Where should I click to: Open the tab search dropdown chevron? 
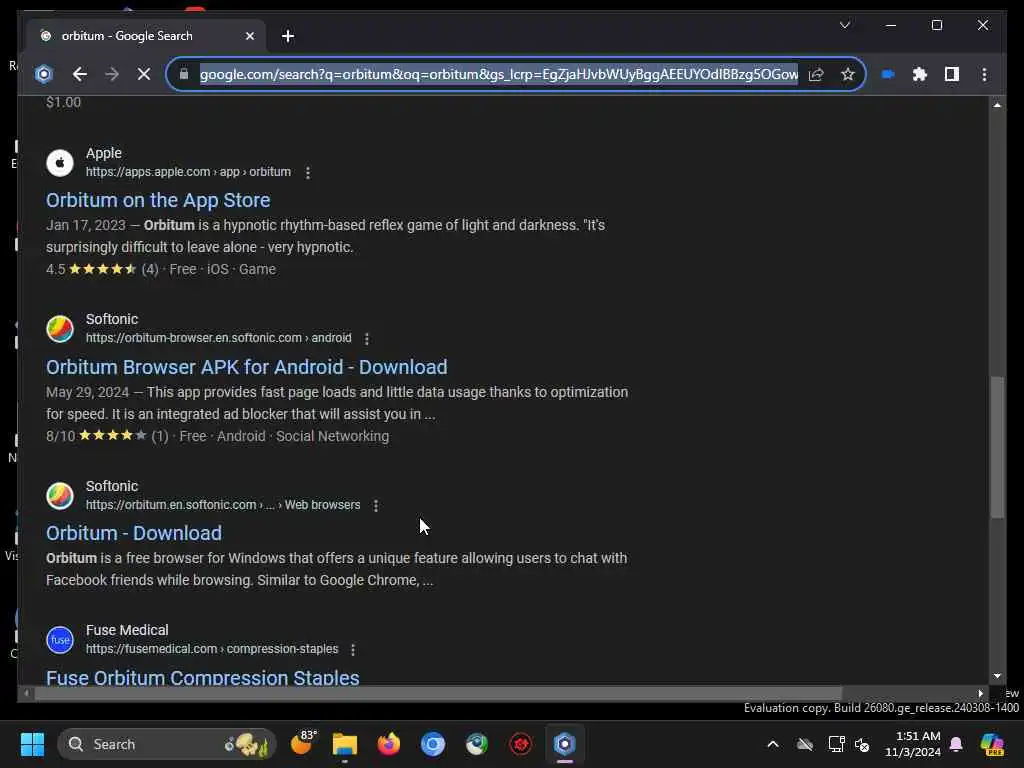coord(844,25)
